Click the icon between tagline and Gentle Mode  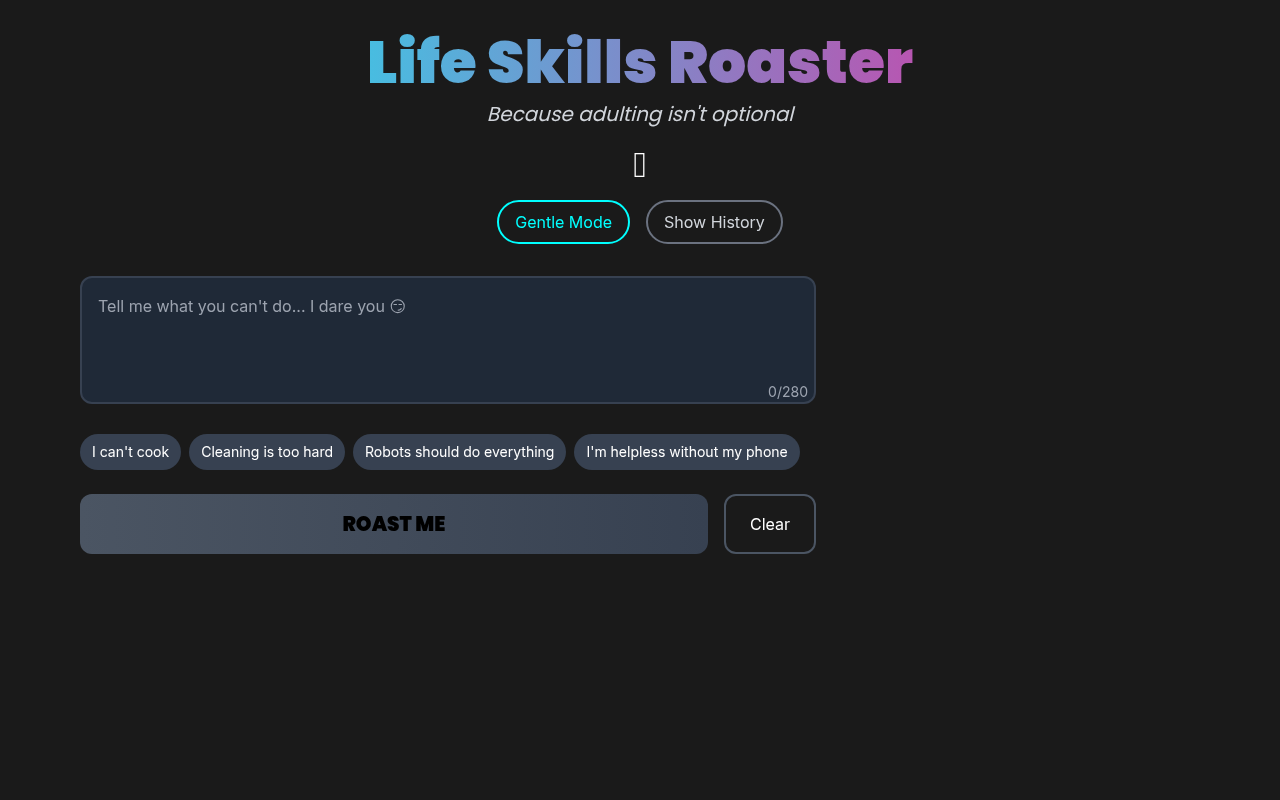(x=640, y=163)
